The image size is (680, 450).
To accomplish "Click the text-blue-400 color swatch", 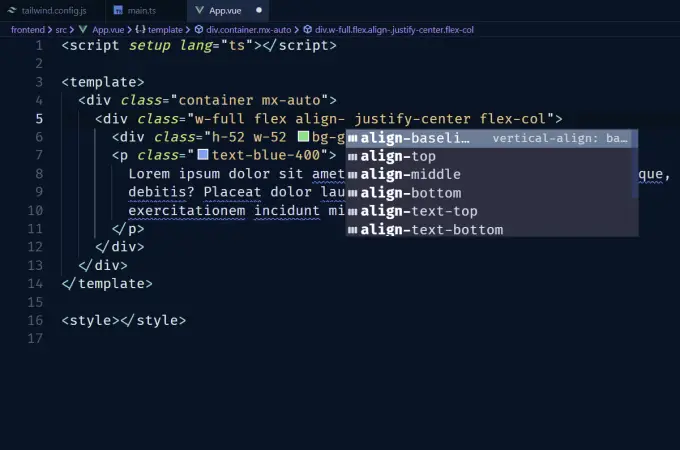I will 203,155.
